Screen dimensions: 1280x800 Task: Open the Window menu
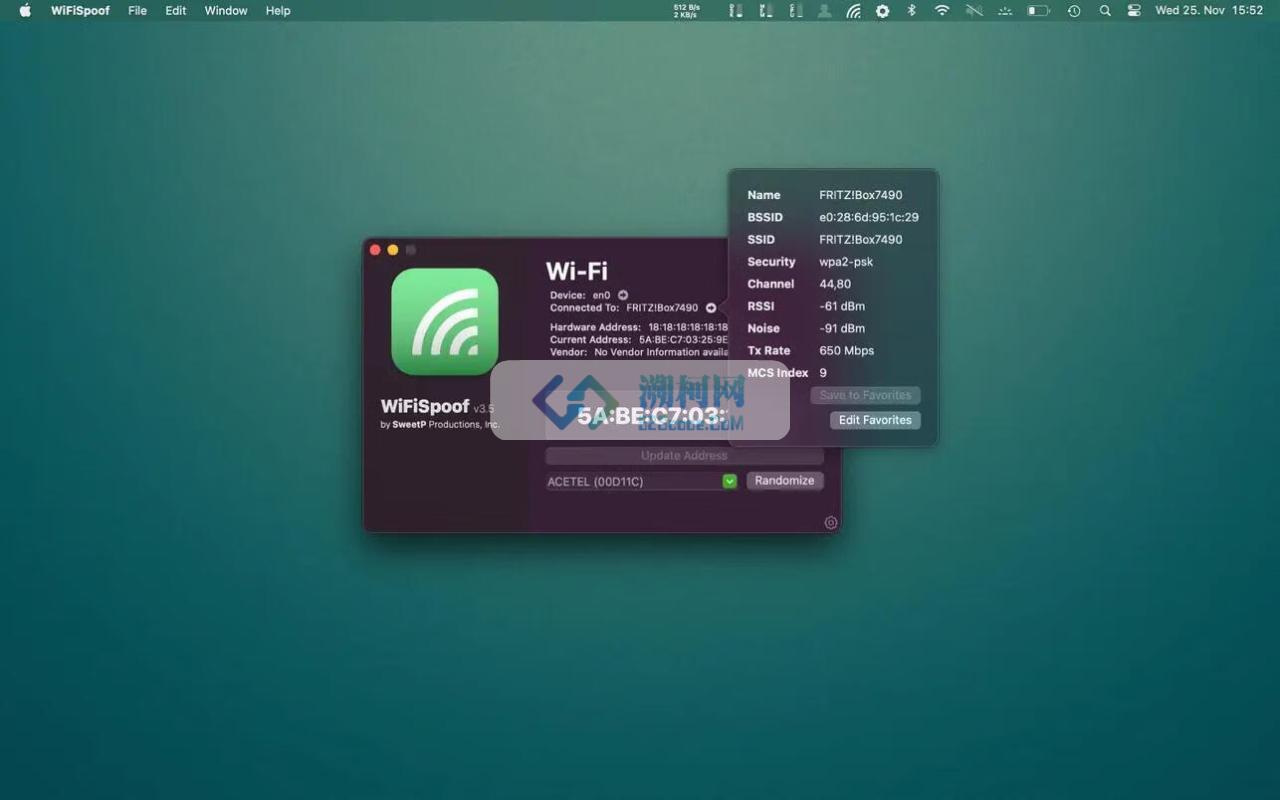226,10
